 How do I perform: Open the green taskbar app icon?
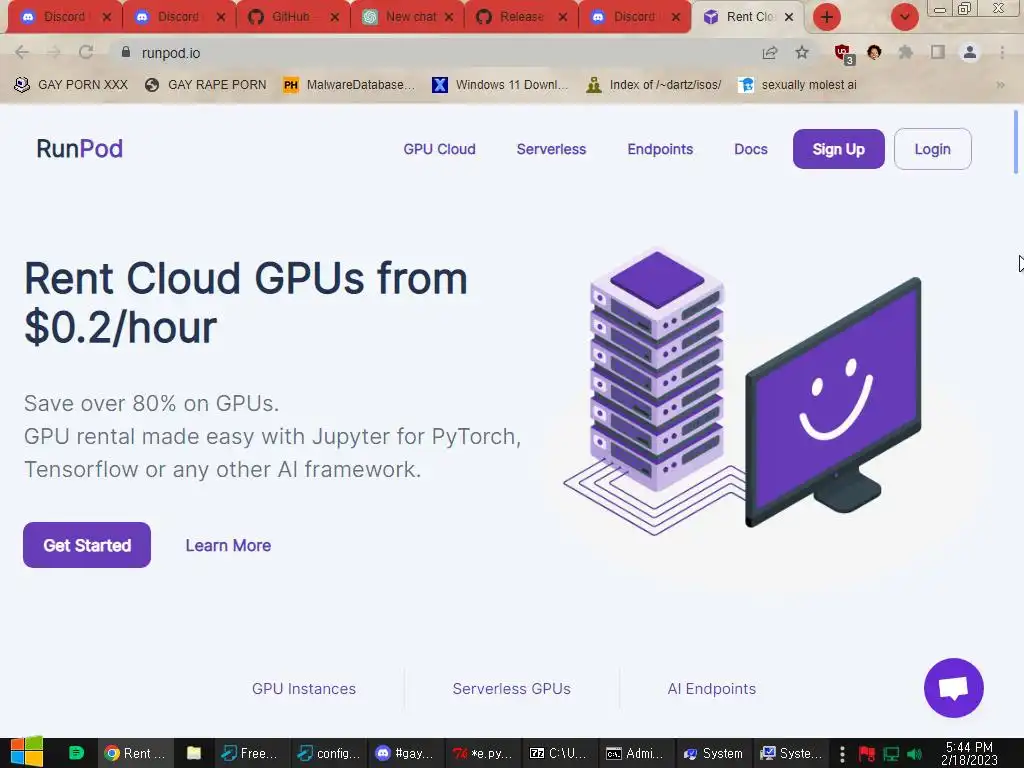tap(76, 753)
